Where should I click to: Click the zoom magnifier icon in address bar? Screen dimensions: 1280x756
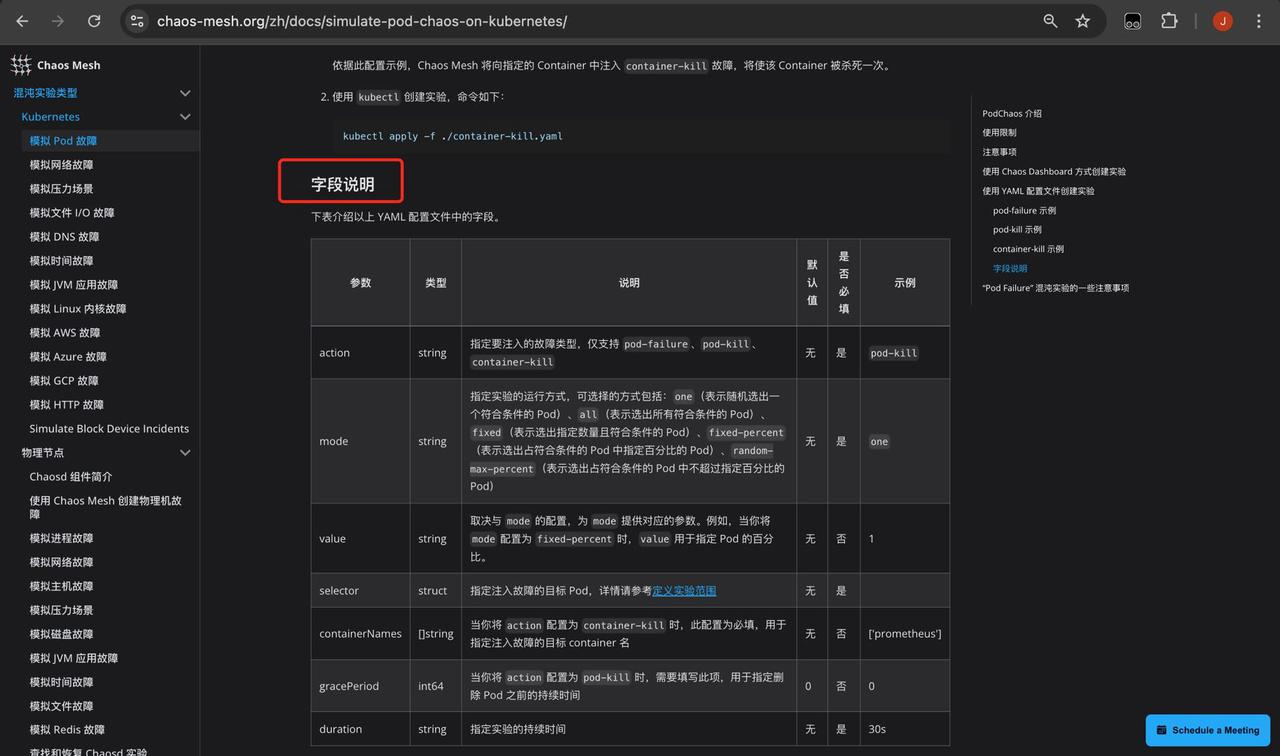tap(1050, 20)
